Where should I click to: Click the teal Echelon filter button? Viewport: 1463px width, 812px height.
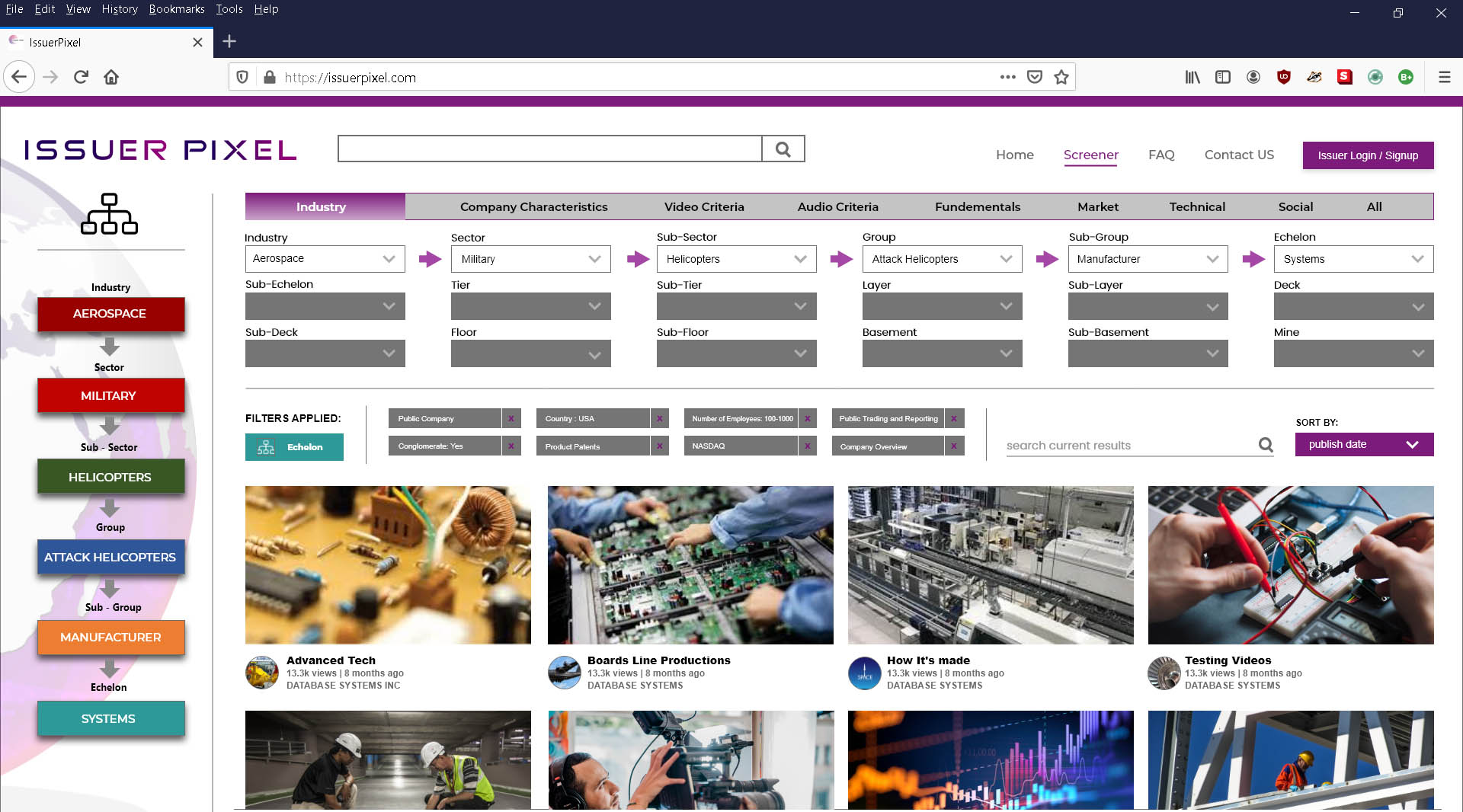point(294,447)
